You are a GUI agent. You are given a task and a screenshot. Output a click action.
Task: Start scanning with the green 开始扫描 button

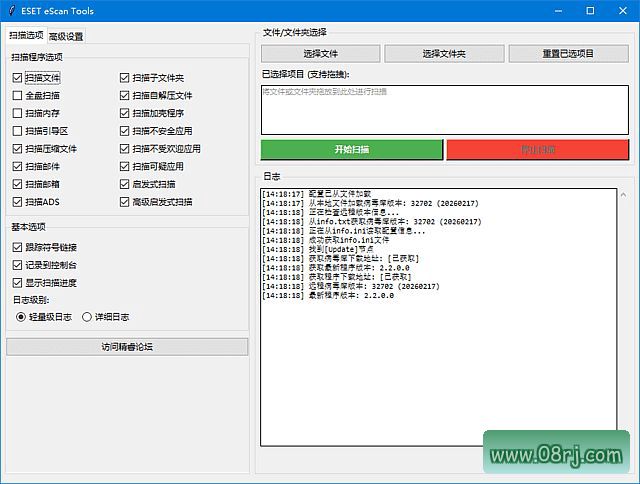[351, 149]
